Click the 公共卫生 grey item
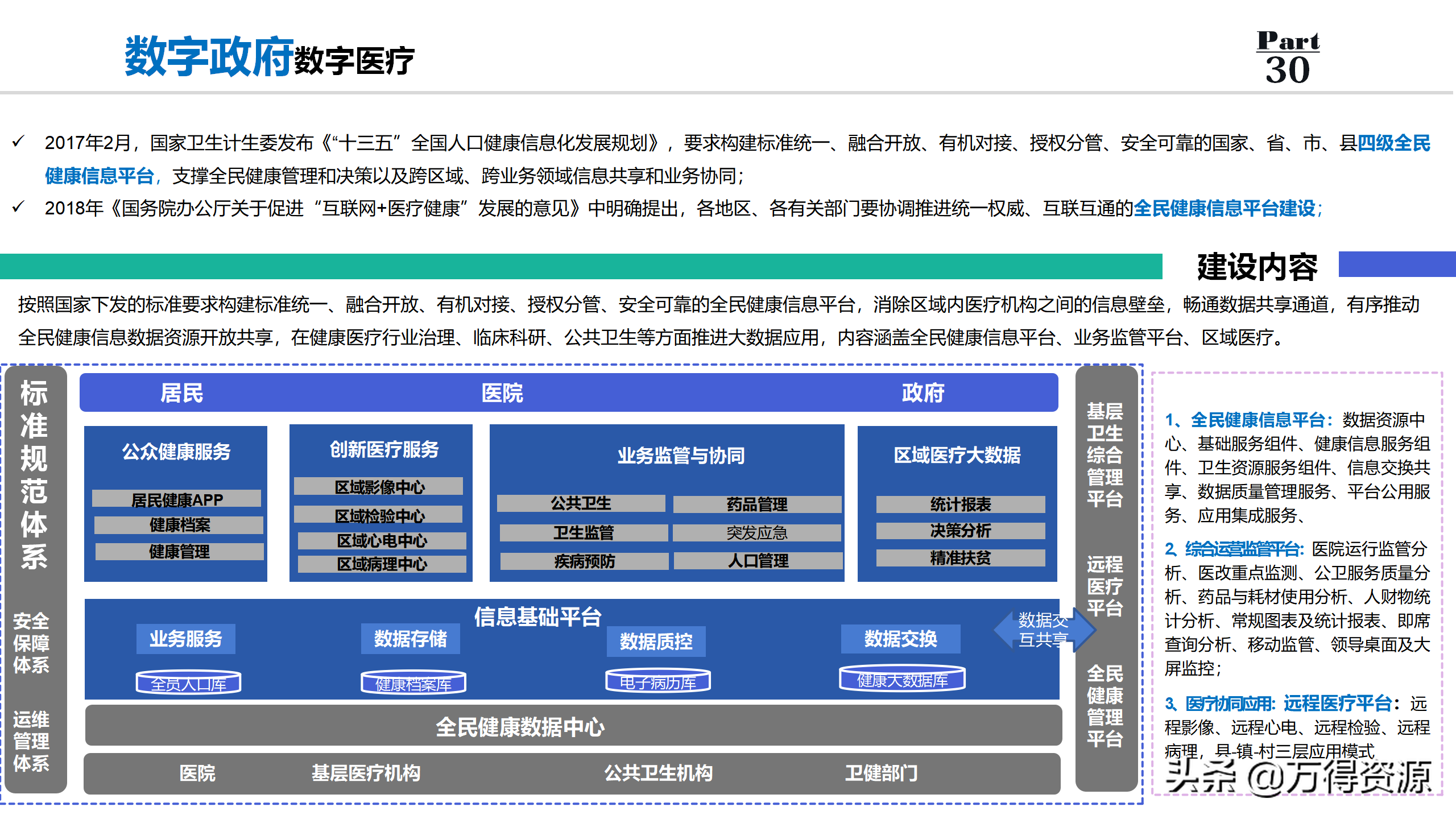 pos(581,503)
